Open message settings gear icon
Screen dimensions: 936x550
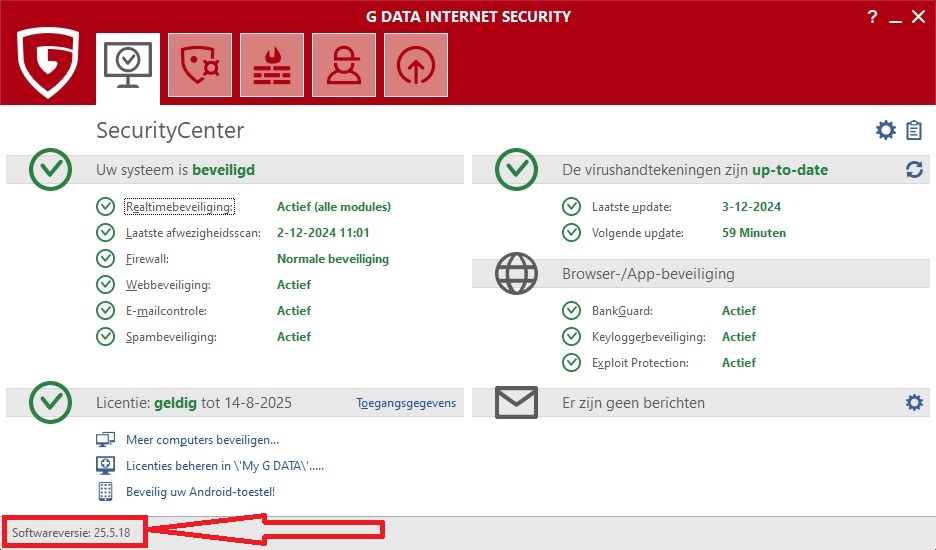914,402
